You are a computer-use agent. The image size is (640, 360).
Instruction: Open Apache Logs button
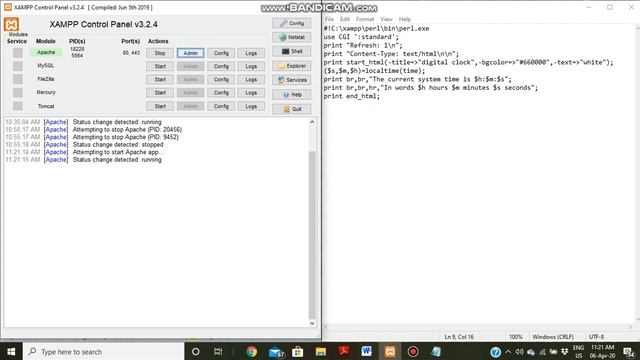point(251,53)
